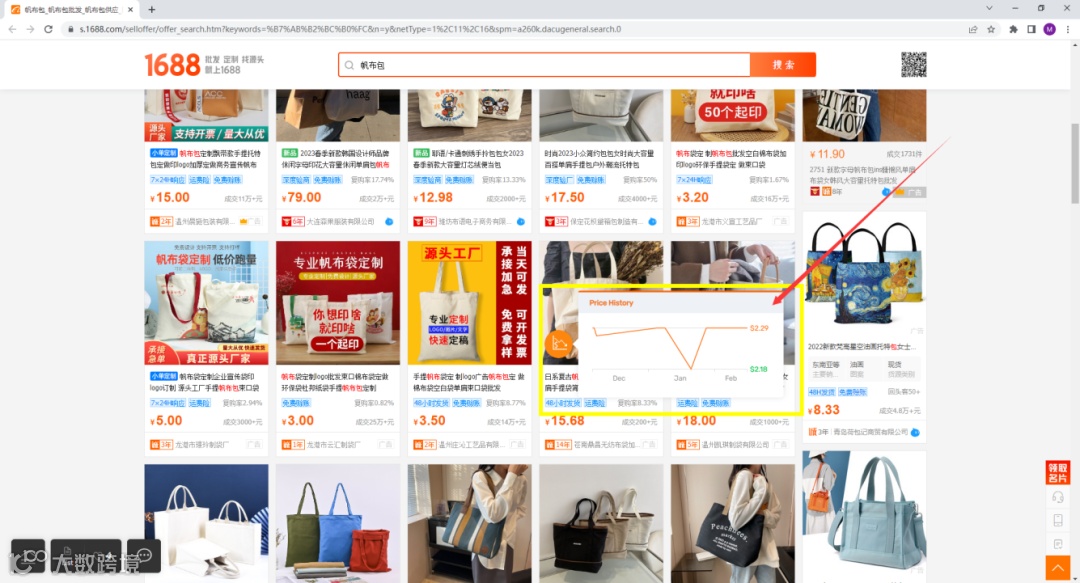Focus the 帆布包 search input field
Image resolution: width=1080 pixels, height=583 pixels.
point(544,65)
